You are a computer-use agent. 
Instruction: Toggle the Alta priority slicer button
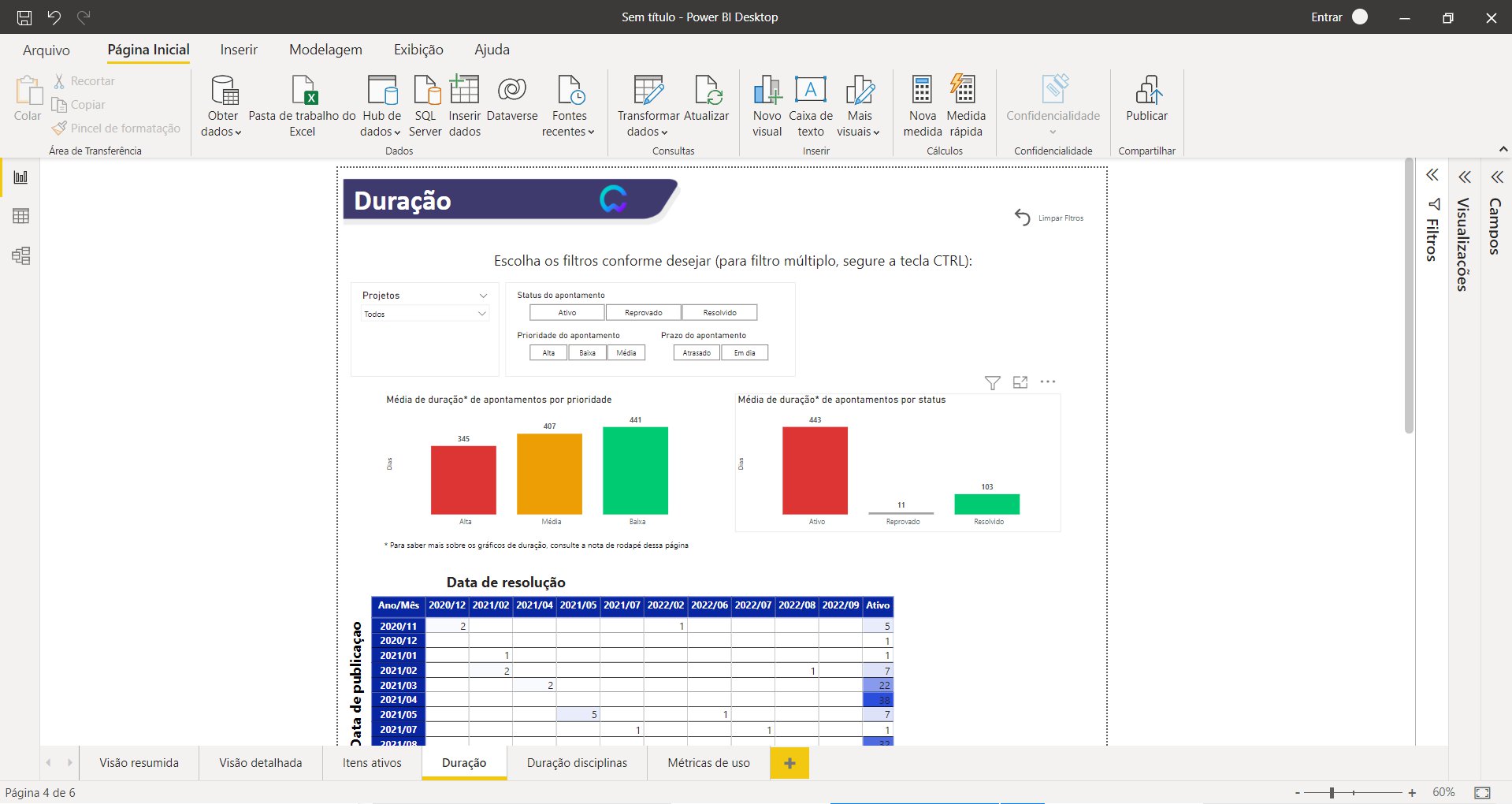(x=548, y=353)
